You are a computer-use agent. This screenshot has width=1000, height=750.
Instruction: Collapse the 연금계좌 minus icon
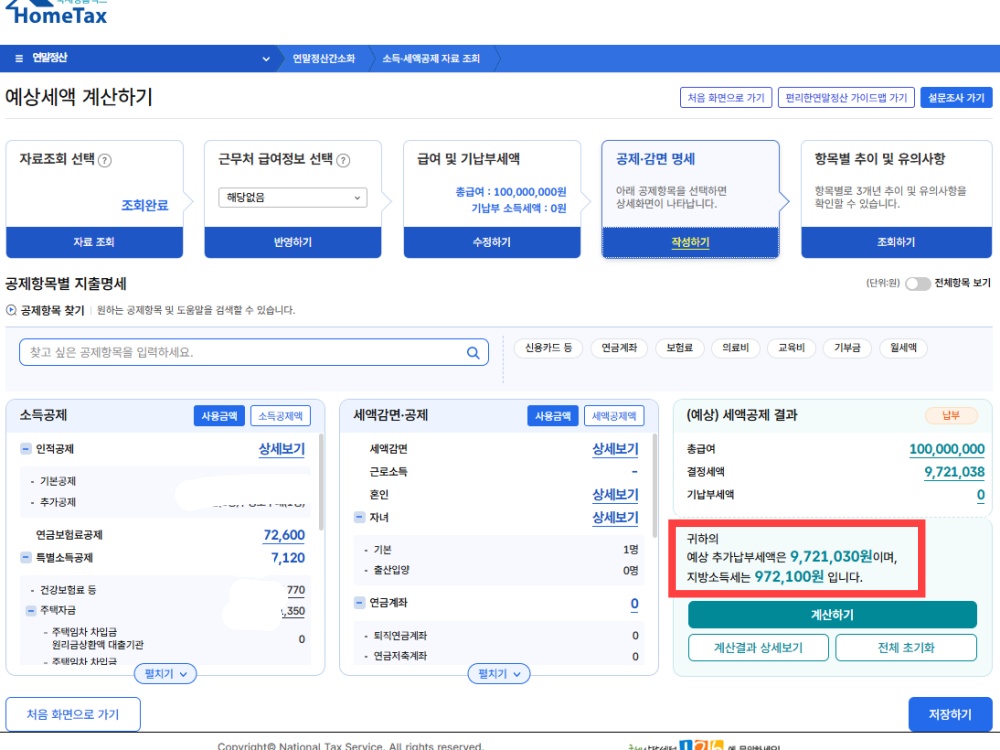359,602
